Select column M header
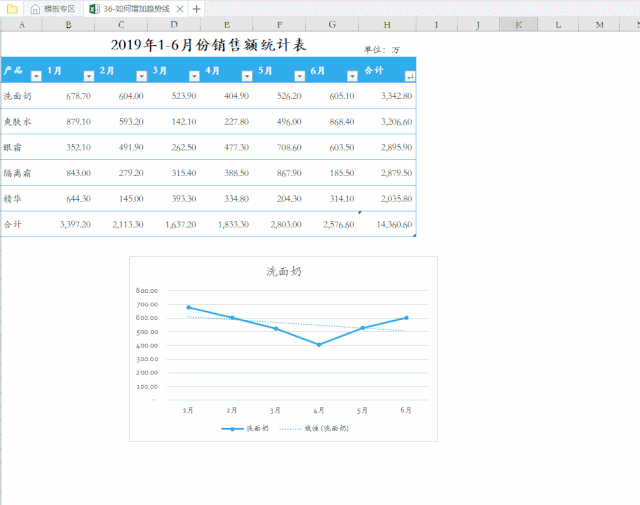Image resolution: width=640 pixels, height=505 pixels. [599, 25]
